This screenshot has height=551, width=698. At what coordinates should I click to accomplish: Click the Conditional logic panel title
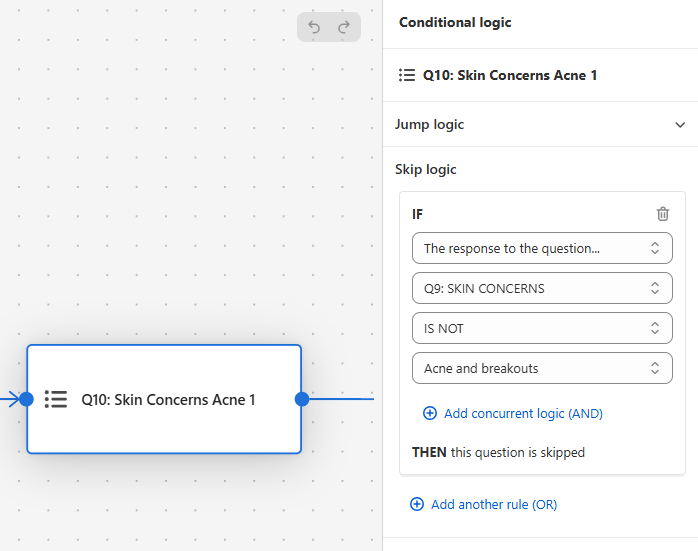(455, 22)
